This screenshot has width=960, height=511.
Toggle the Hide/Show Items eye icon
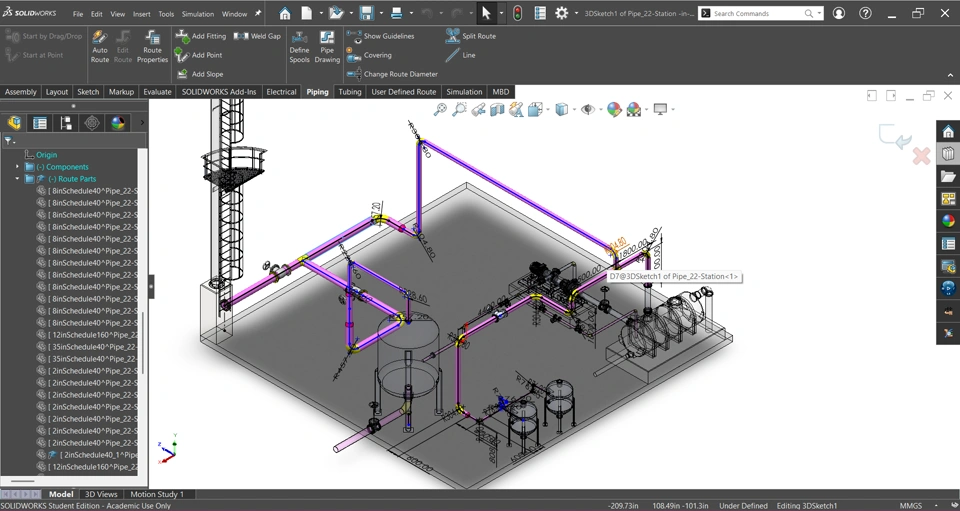click(x=587, y=110)
